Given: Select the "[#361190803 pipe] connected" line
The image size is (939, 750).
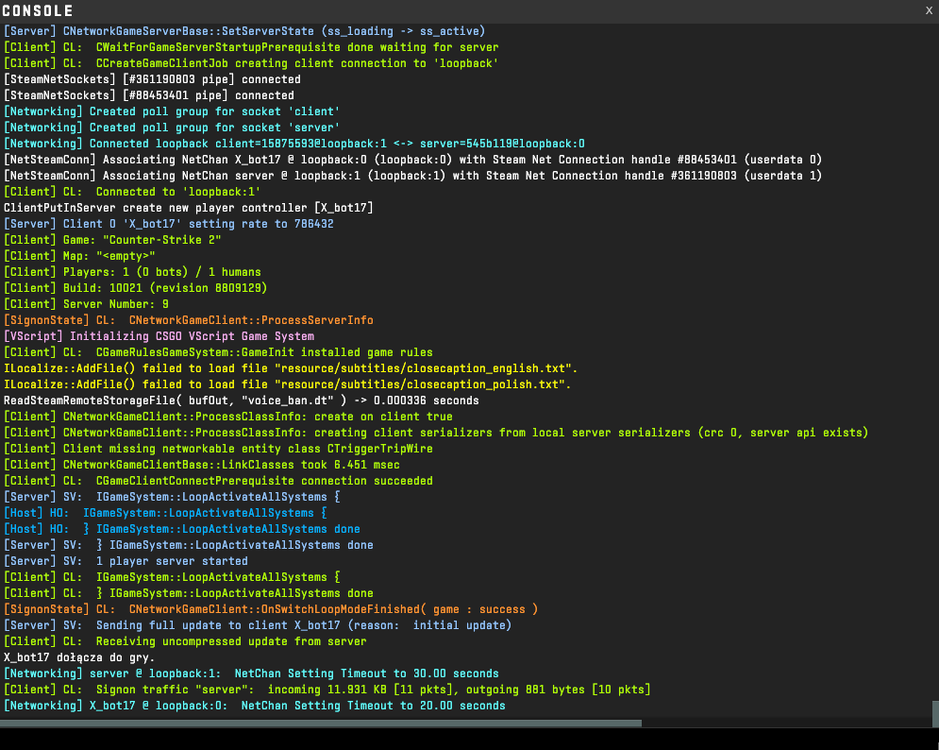Looking at the screenshot, I should coord(152,80).
